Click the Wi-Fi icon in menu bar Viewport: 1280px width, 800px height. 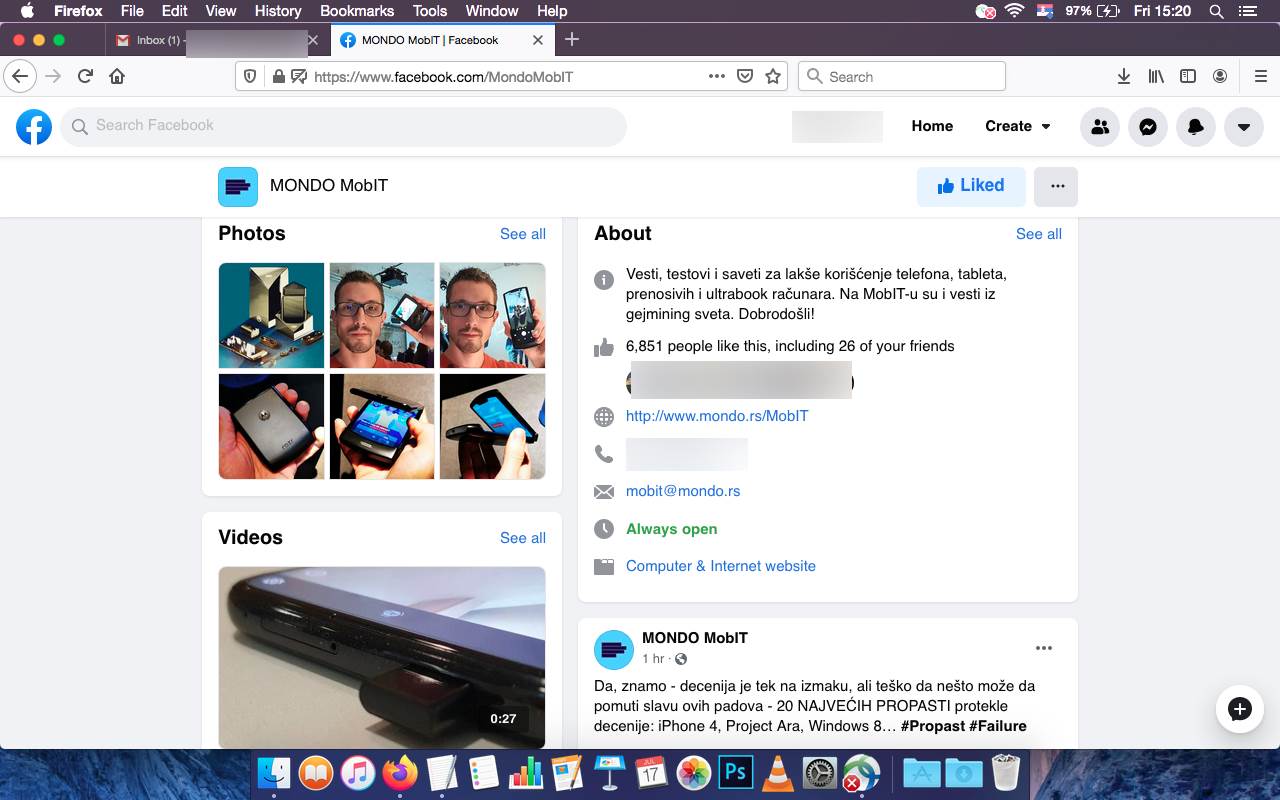pyautogui.click(x=1014, y=11)
